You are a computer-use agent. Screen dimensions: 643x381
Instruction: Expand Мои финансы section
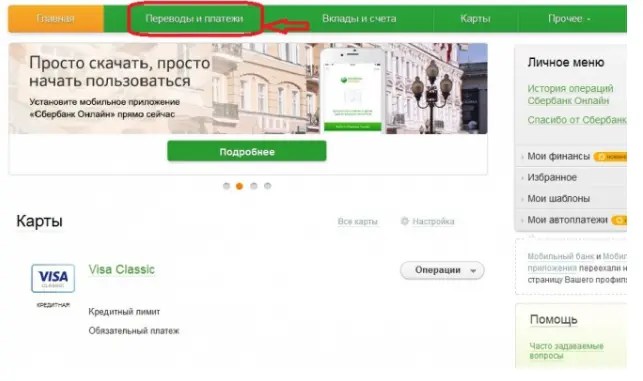click(558, 156)
